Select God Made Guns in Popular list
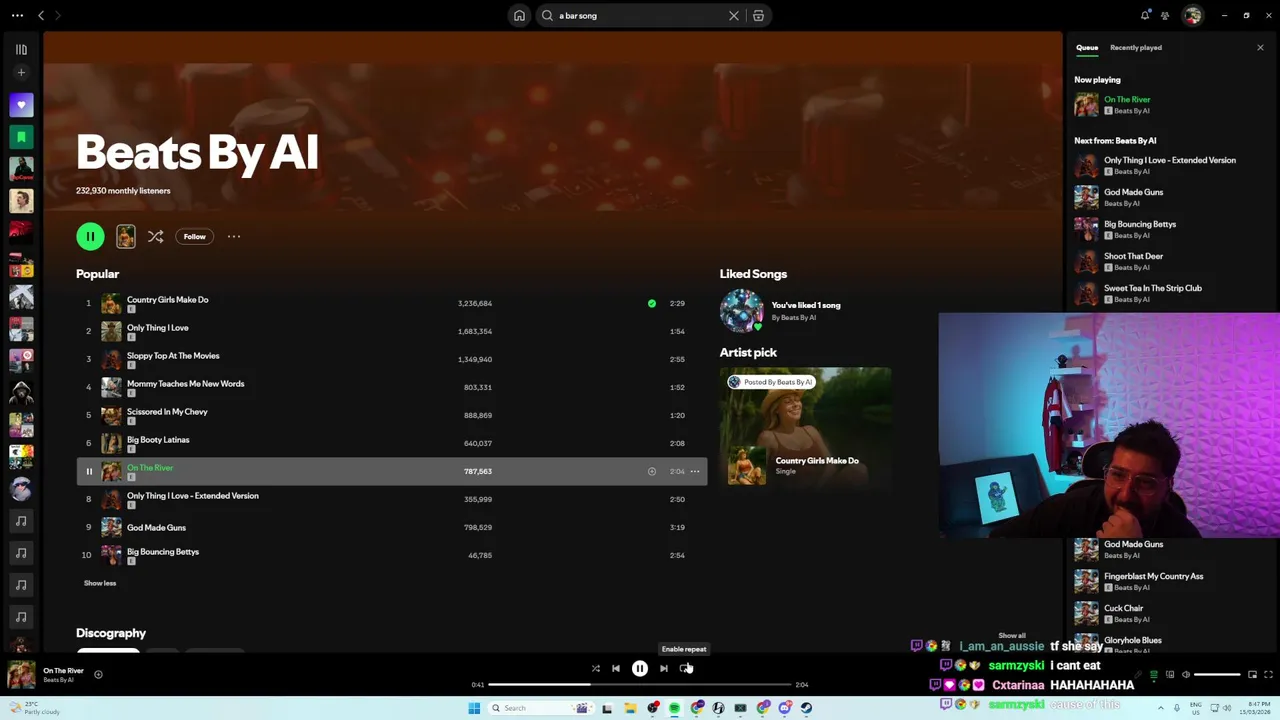The image size is (1280, 720). click(391, 527)
